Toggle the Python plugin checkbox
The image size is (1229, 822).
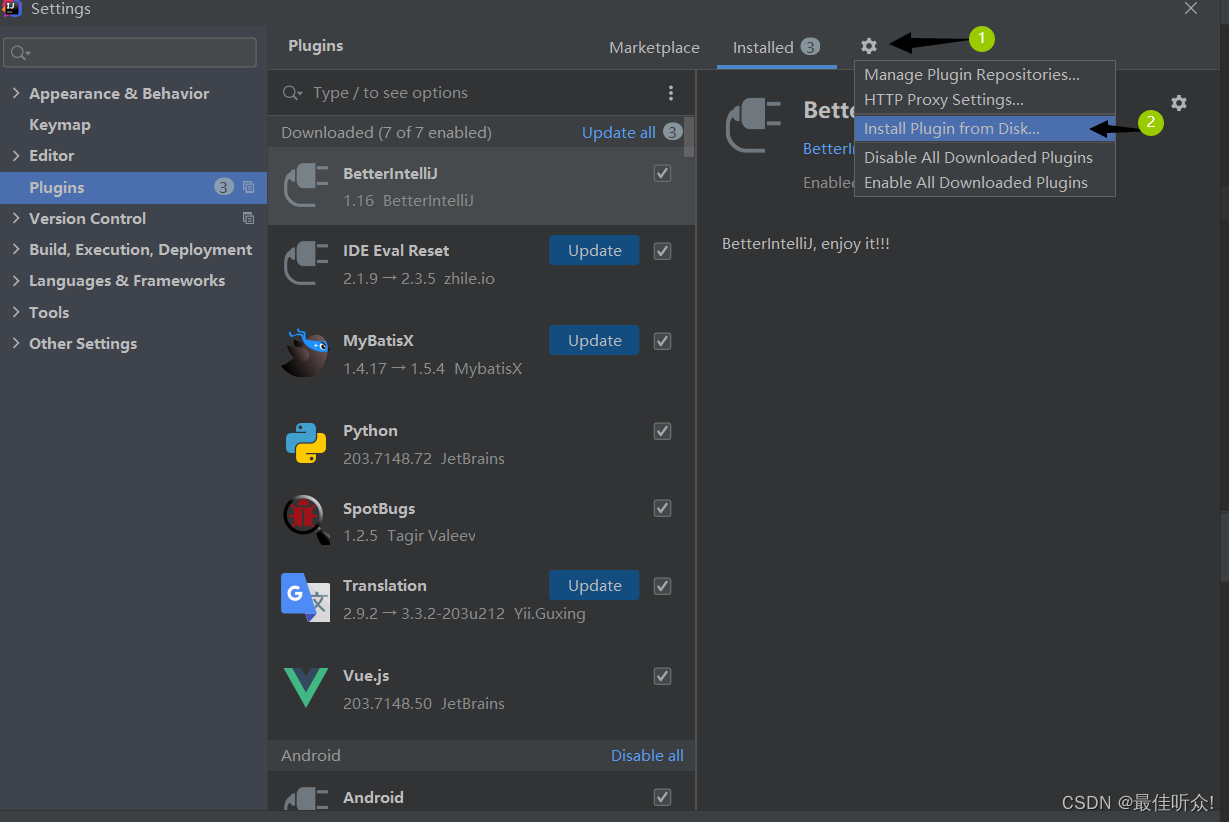pyautogui.click(x=662, y=431)
